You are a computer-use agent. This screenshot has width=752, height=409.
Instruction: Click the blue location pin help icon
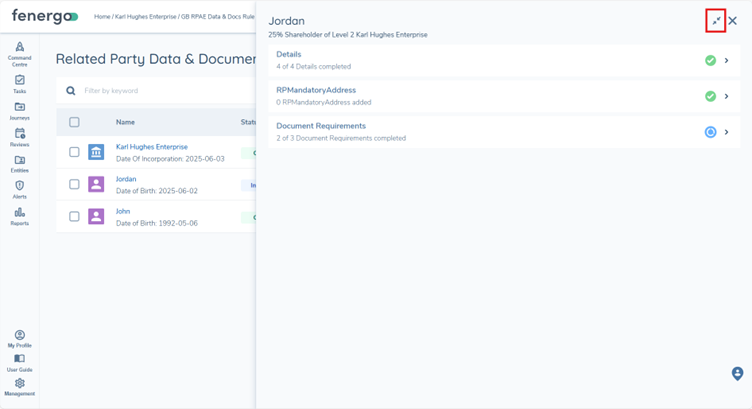(x=738, y=374)
